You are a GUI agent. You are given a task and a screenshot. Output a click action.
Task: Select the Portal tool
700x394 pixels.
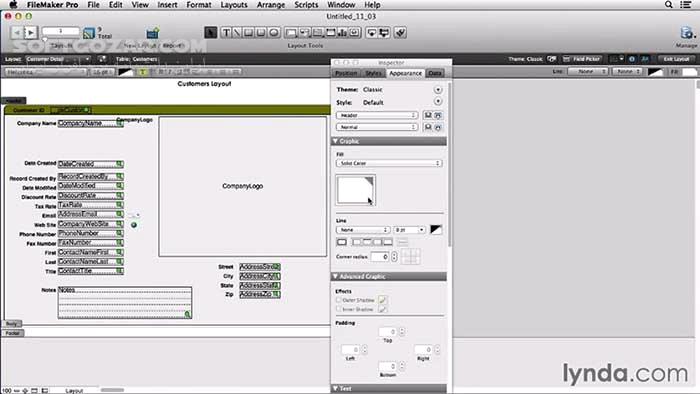point(331,33)
